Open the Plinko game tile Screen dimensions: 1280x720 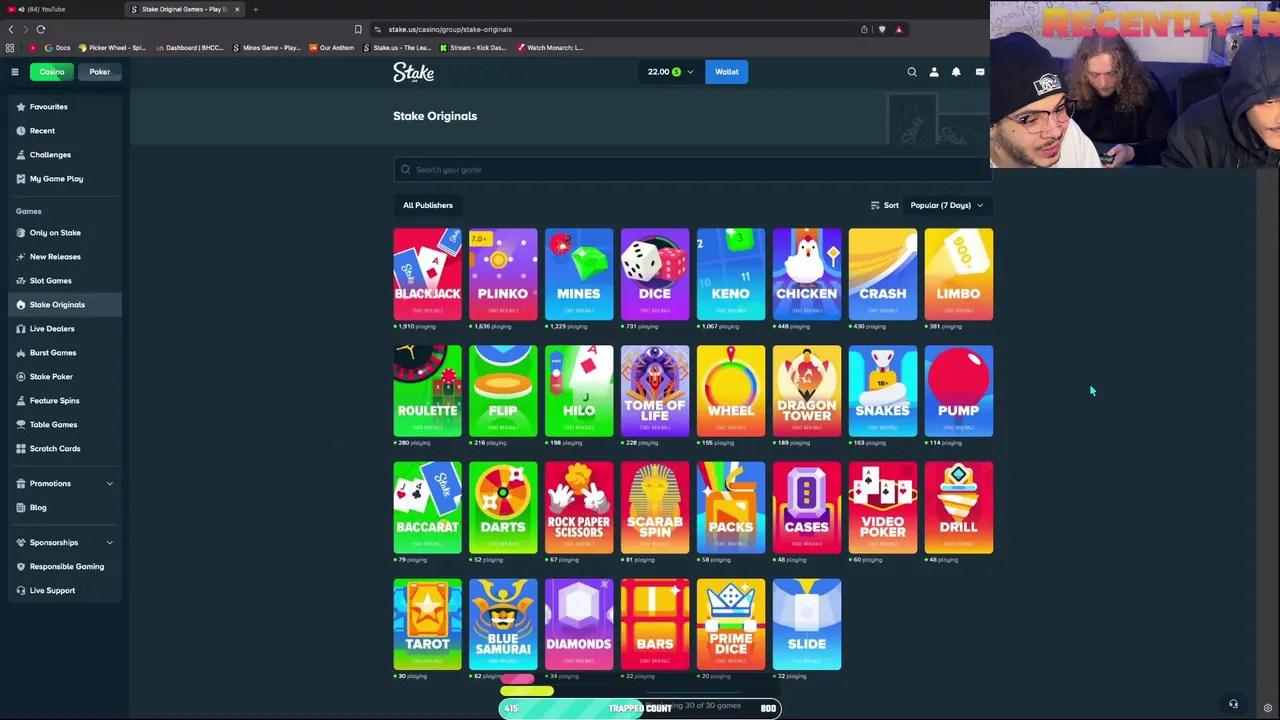(503, 274)
